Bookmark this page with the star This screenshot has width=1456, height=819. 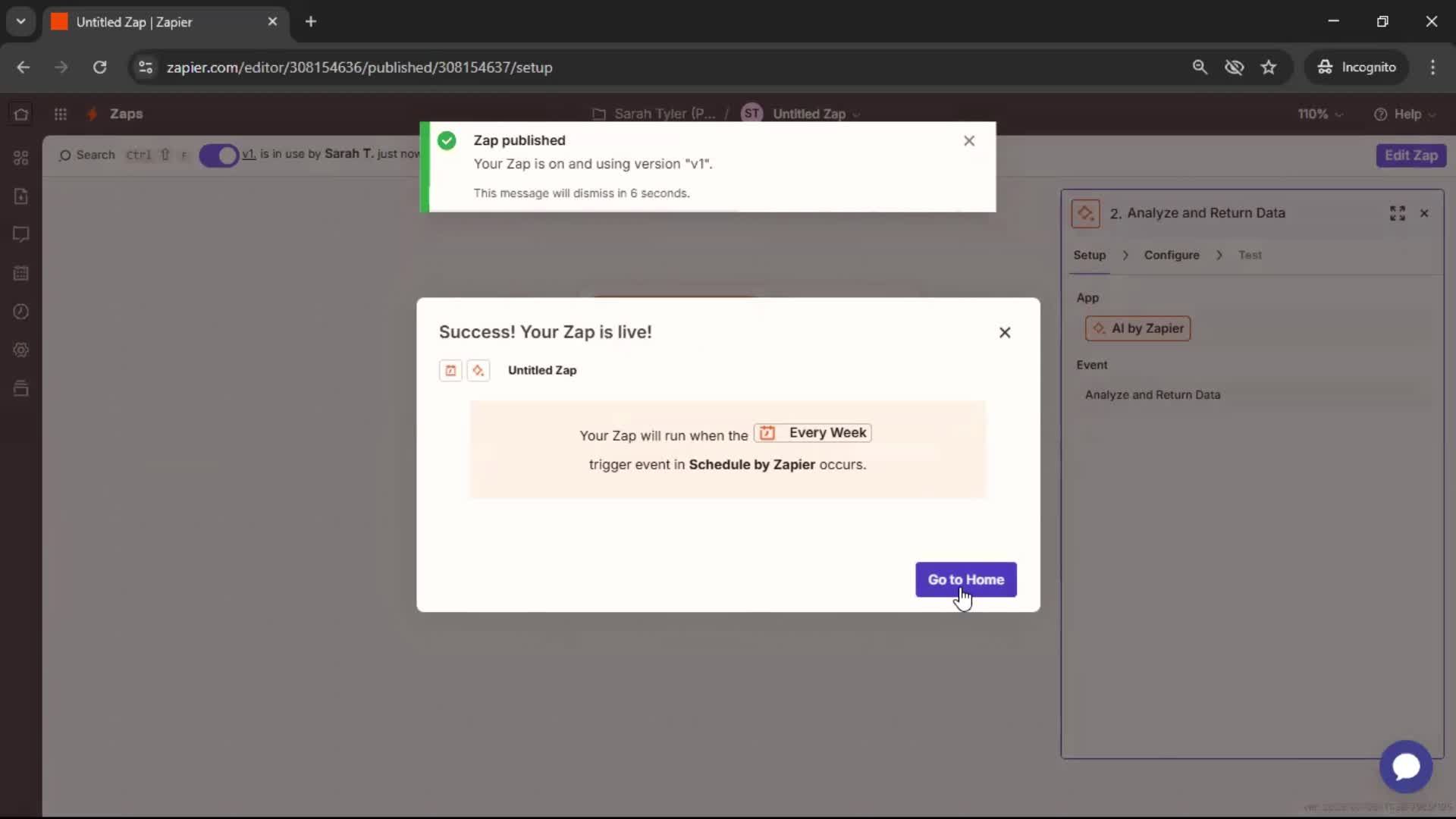point(1269,67)
